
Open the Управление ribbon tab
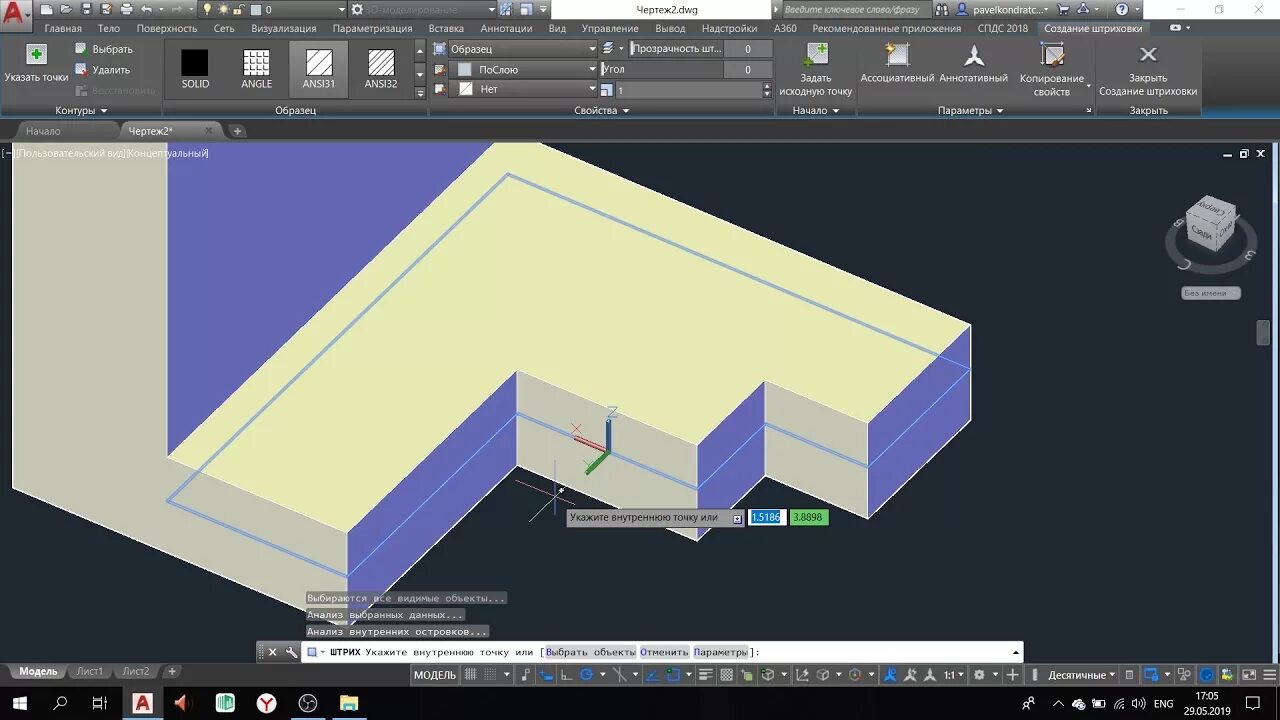610,29
